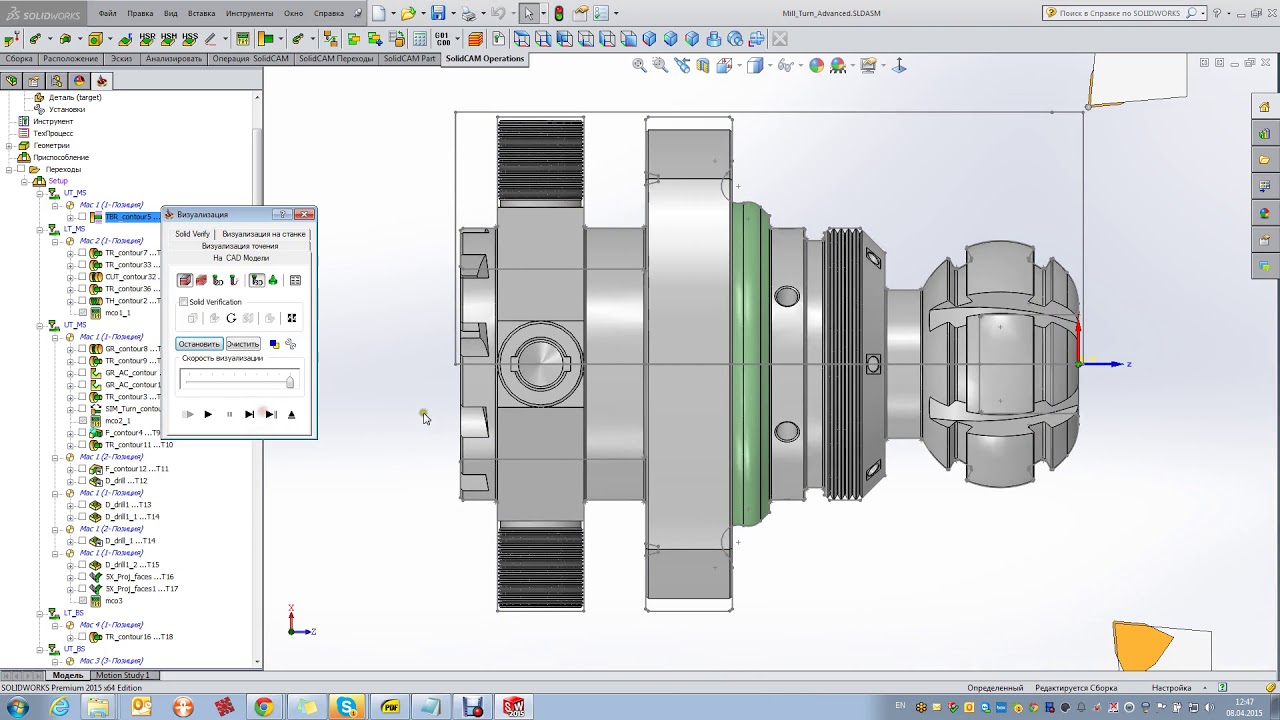Image resolution: width=1280 pixels, height=720 pixels.
Task: Click the Zoom to Fit magnifier icon
Action: (639, 65)
